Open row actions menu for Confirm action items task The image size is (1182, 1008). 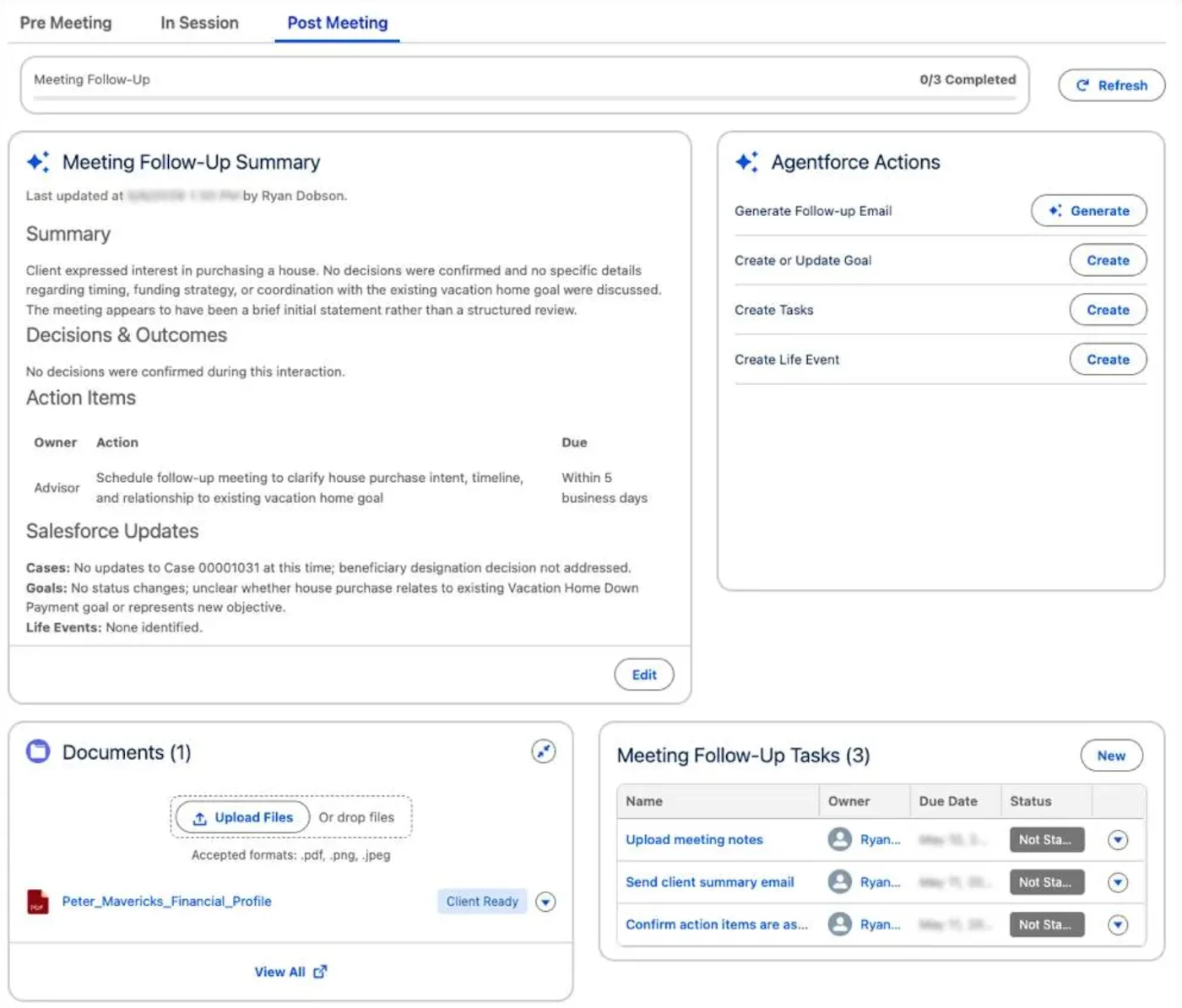1118,925
